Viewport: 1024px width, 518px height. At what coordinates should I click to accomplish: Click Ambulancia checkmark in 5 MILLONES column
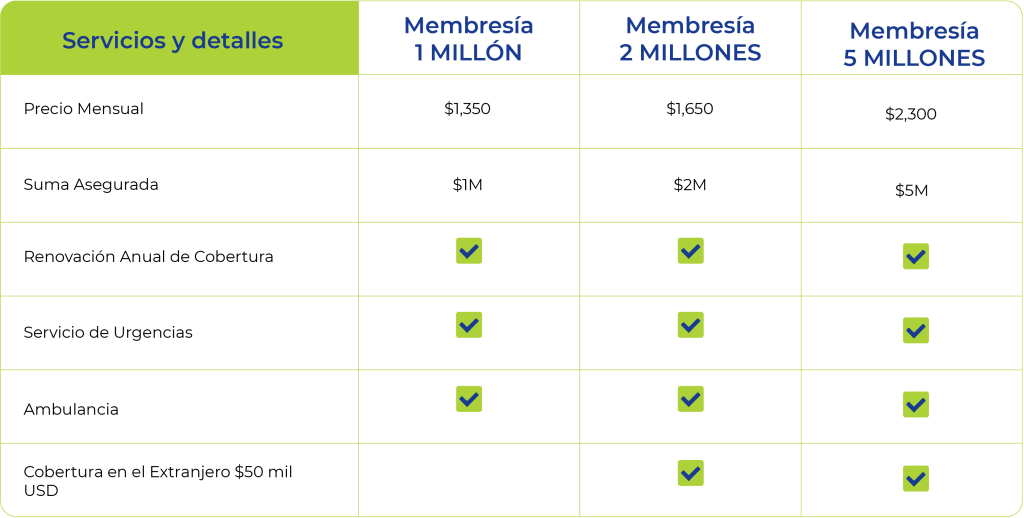916,405
